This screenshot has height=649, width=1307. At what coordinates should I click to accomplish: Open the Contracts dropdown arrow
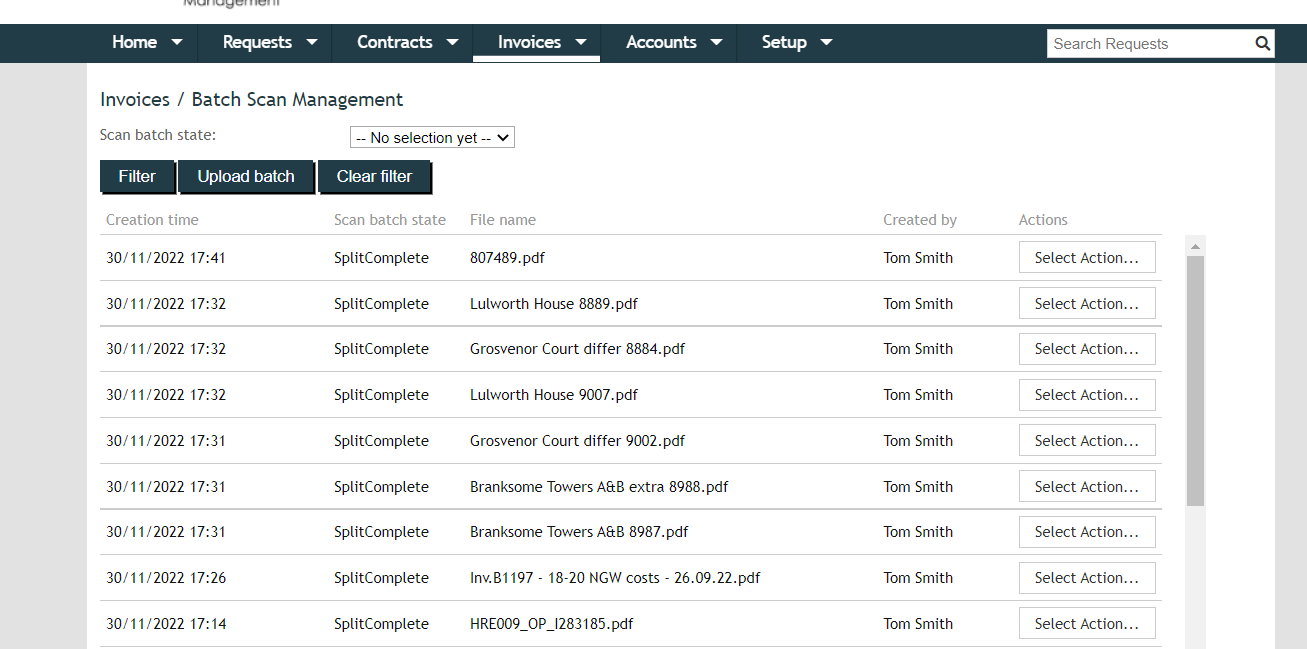point(452,43)
